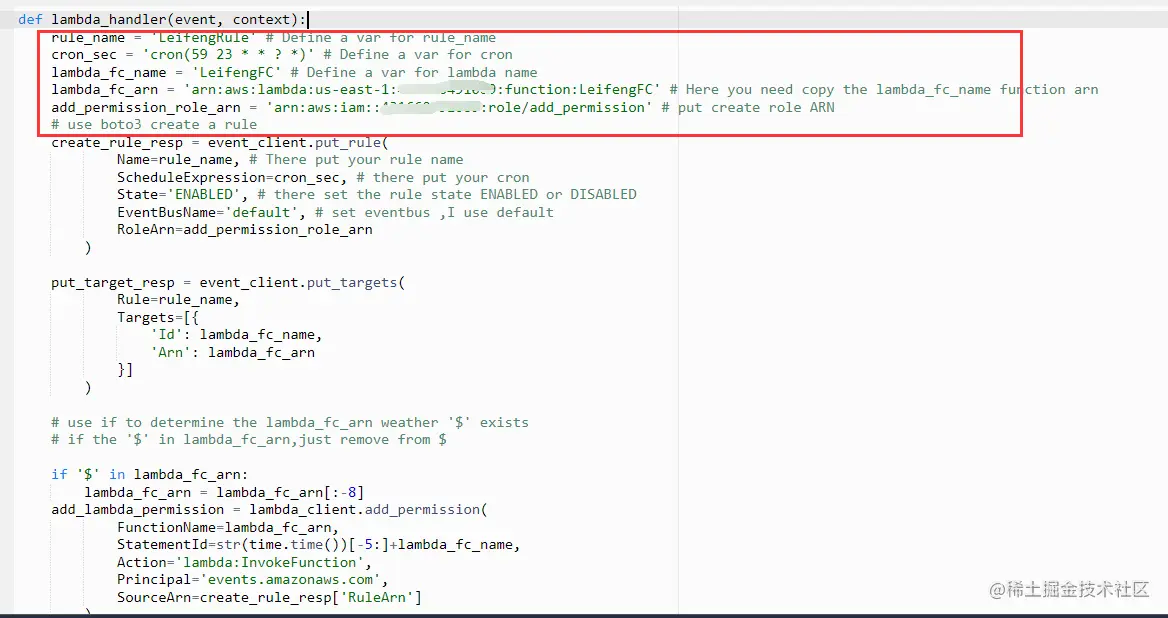Click the add_permission_role_arn variable assignment
The height and width of the screenshot is (618, 1168).
point(351,107)
